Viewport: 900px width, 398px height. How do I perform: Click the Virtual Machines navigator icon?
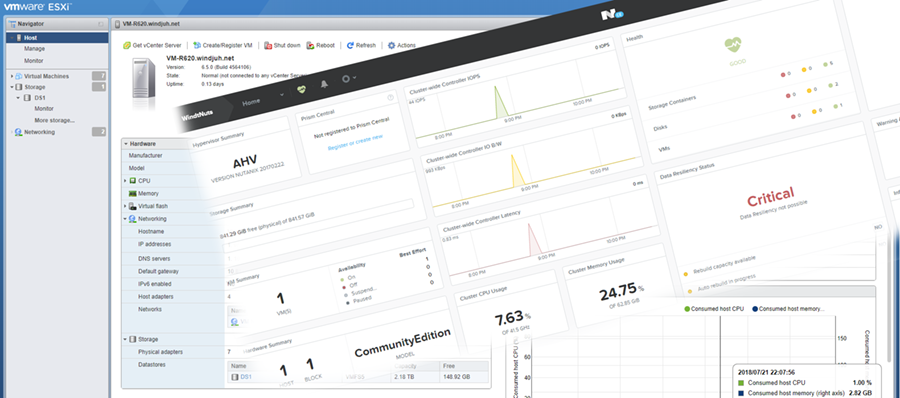coord(18,76)
